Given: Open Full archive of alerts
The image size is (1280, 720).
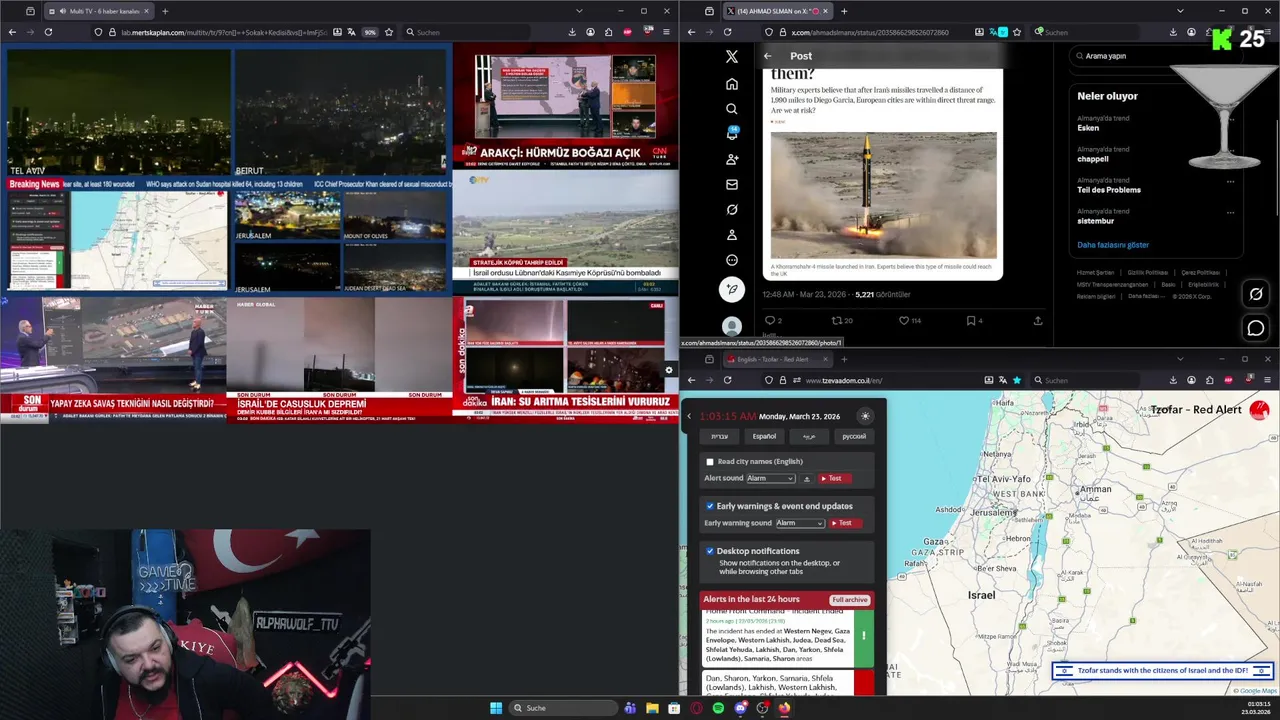Looking at the screenshot, I should (849, 600).
